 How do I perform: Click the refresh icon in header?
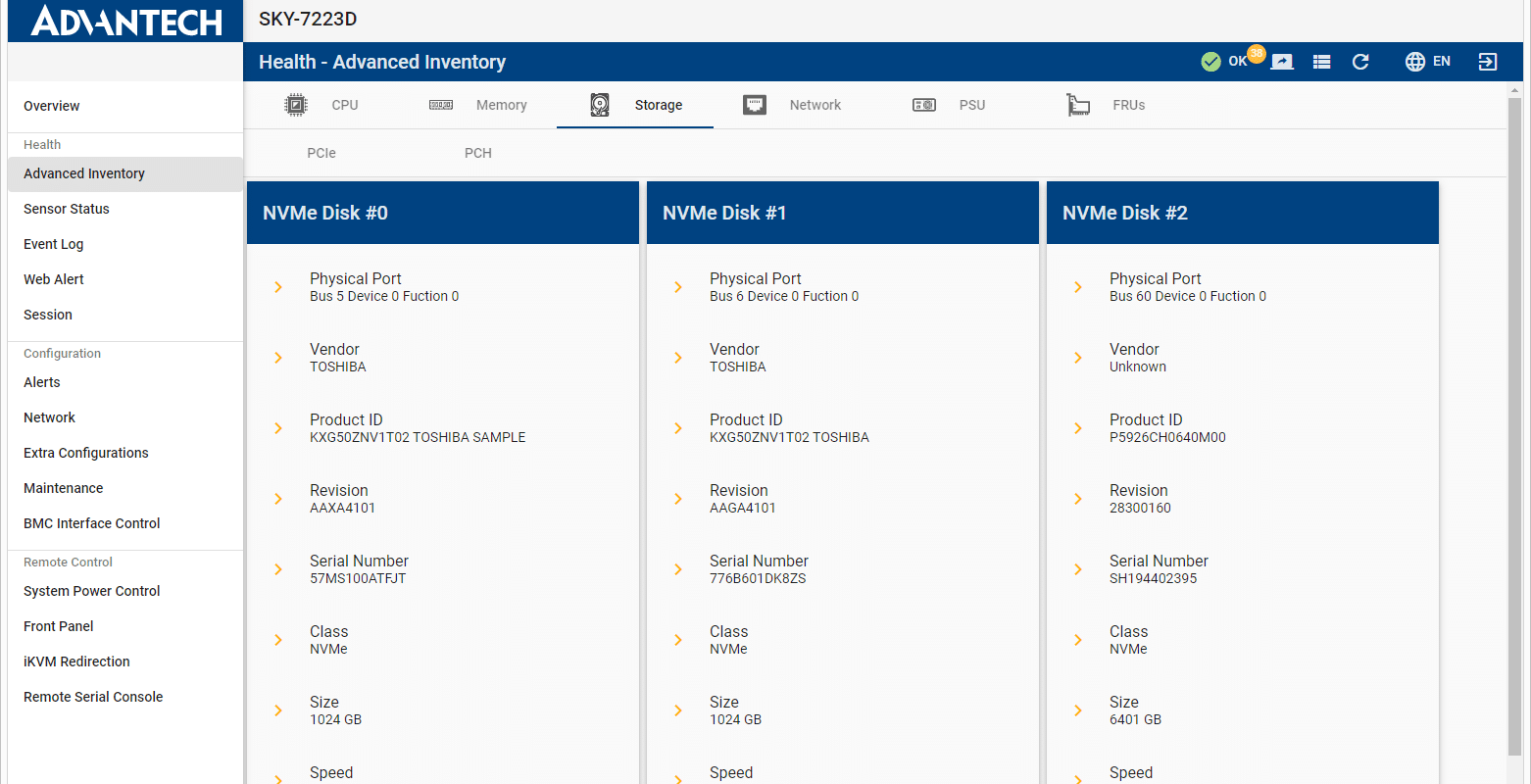(1360, 62)
